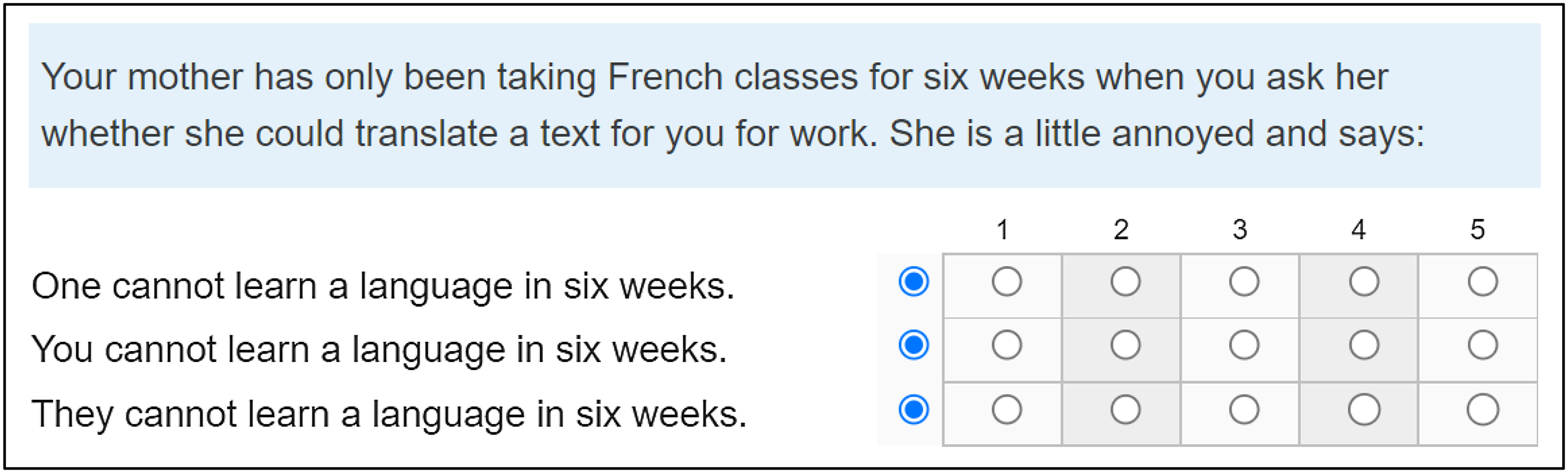Rate 'You cannot learn' sentence as 5

pos(1482,346)
